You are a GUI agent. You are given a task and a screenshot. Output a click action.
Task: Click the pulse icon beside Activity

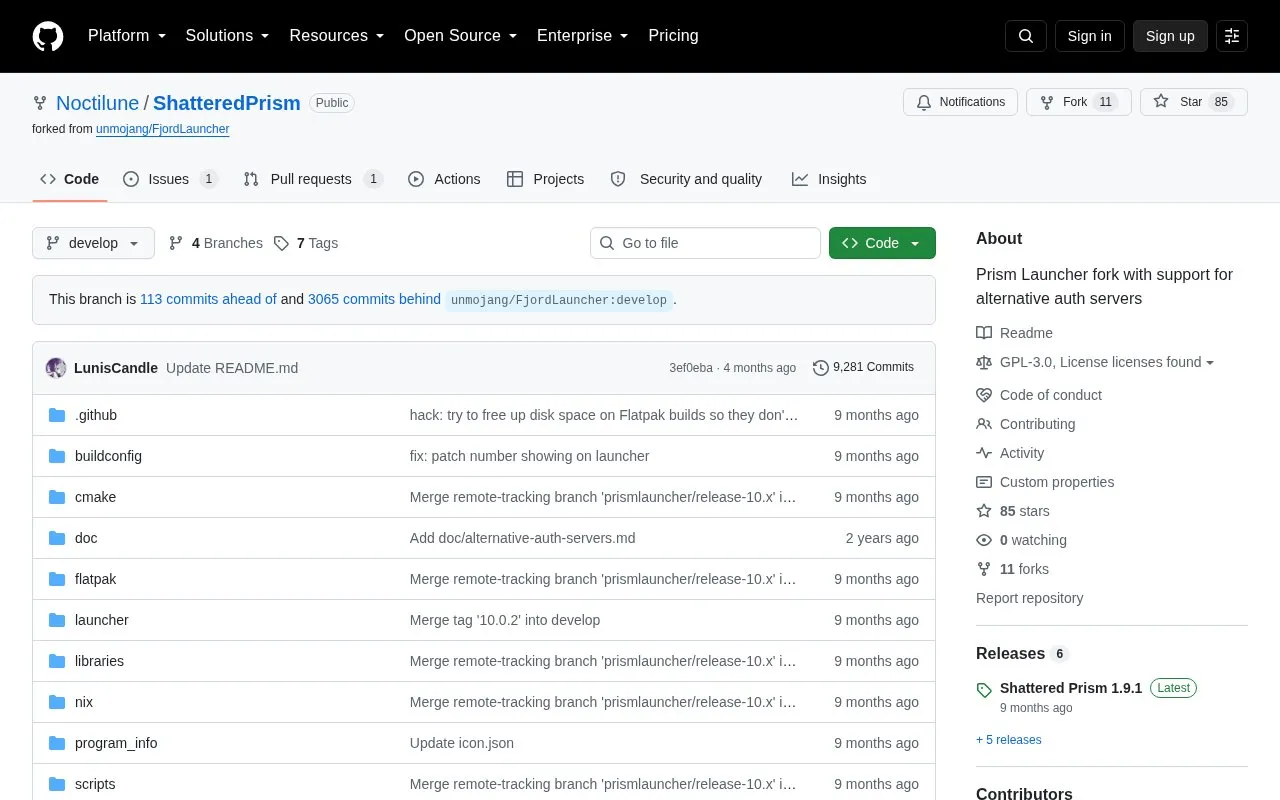(x=984, y=453)
